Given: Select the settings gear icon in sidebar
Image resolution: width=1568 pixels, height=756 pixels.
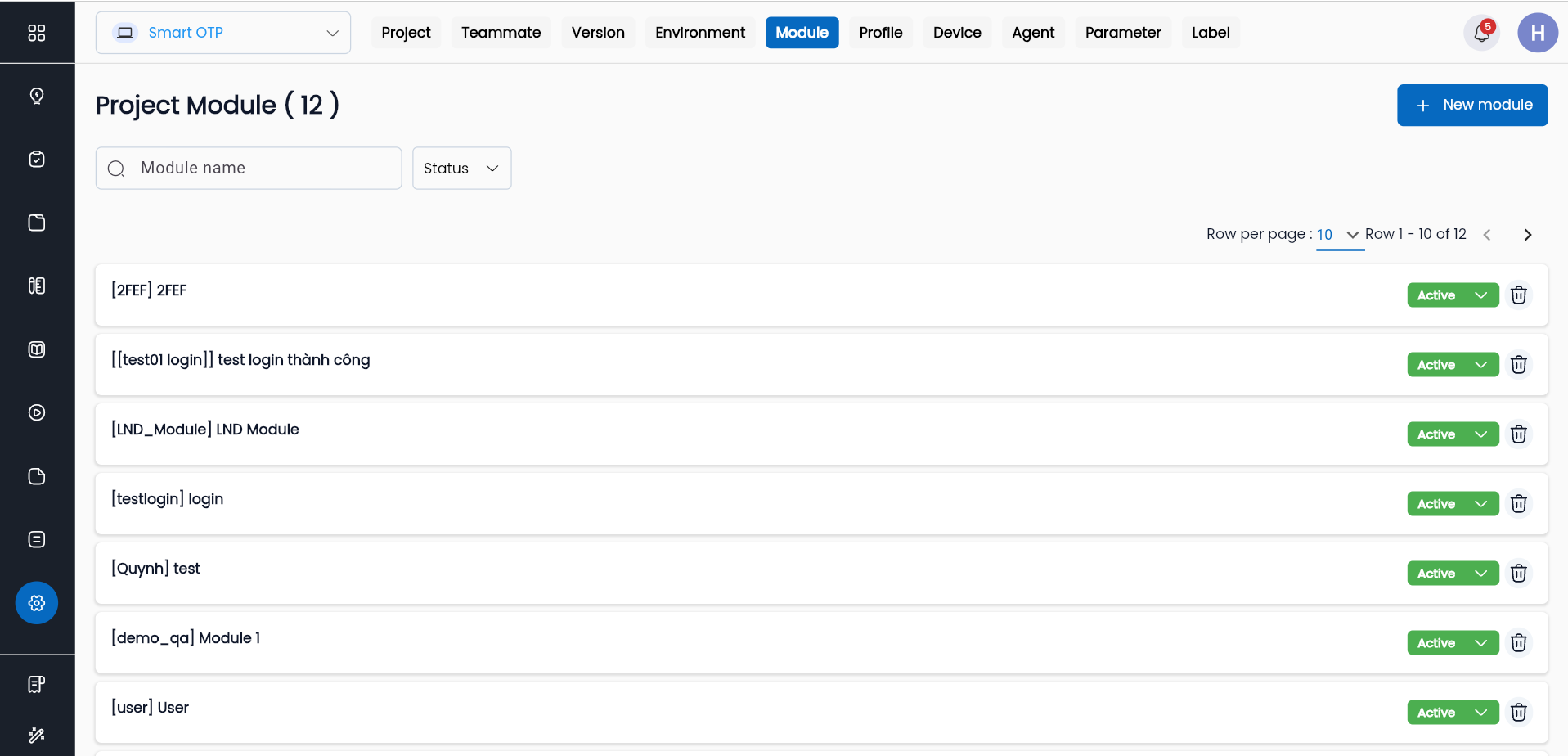Looking at the screenshot, I should pyautogui.click(x=37, y=603).
